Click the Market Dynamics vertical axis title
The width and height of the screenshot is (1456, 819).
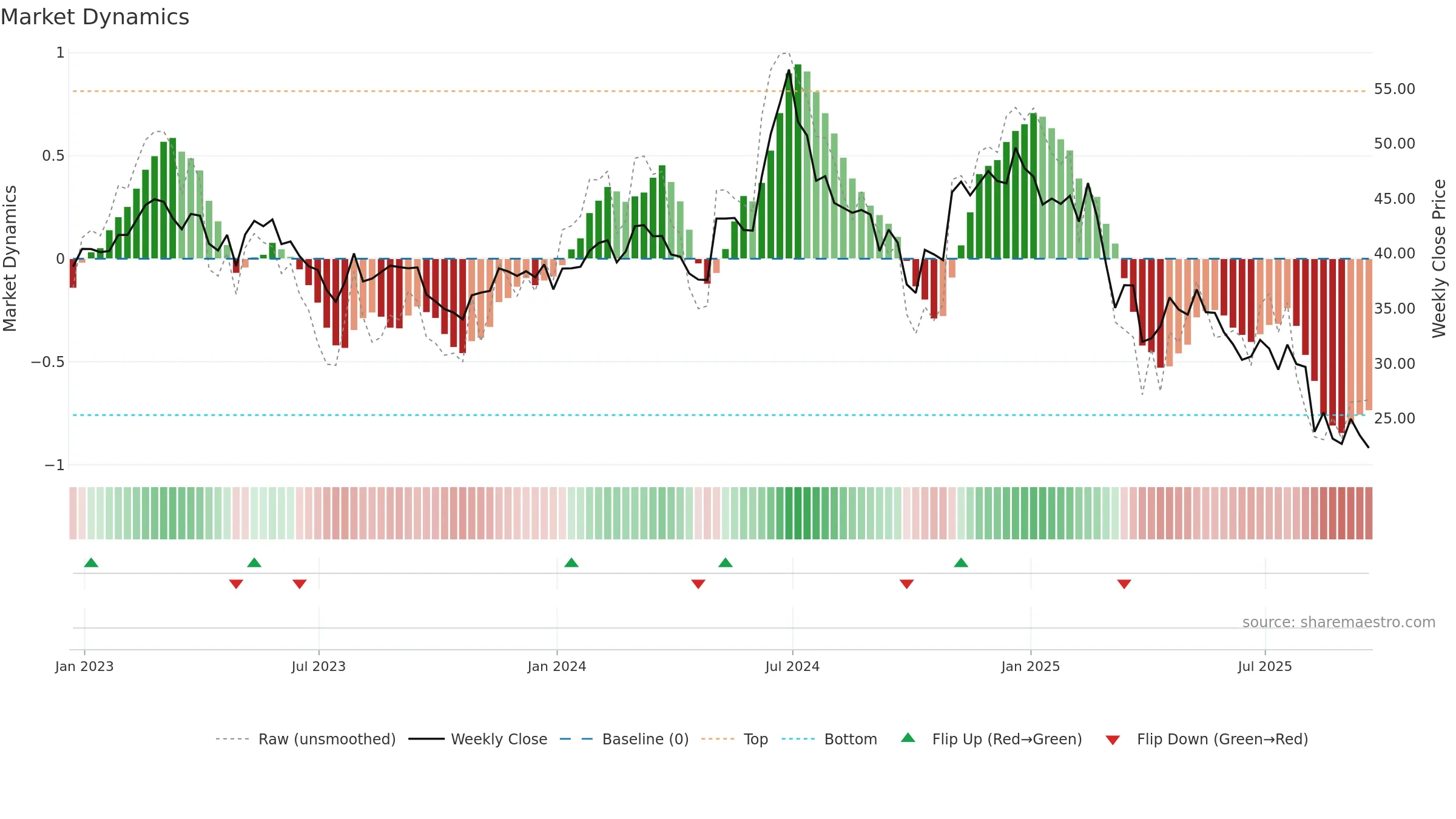(10, 258)
